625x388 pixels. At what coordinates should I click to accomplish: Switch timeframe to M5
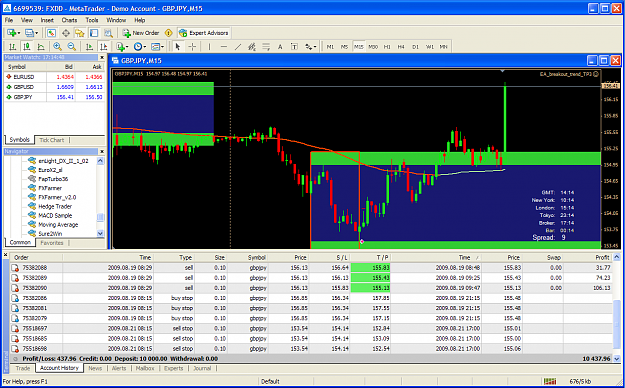coord(344,47)
